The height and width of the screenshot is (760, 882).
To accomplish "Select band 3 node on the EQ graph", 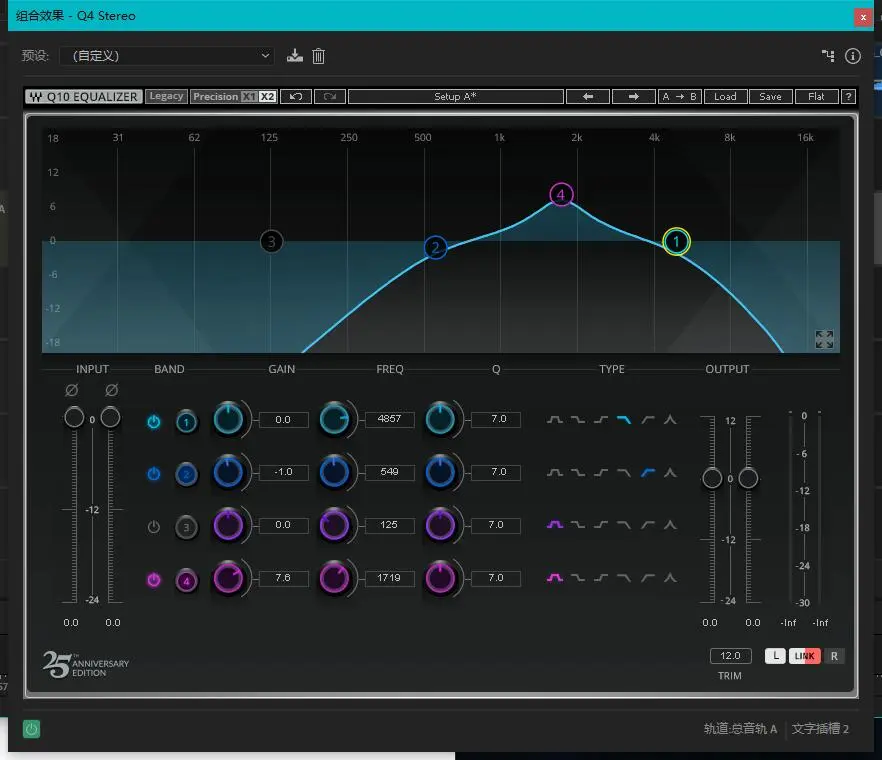I will coord(272,242).
